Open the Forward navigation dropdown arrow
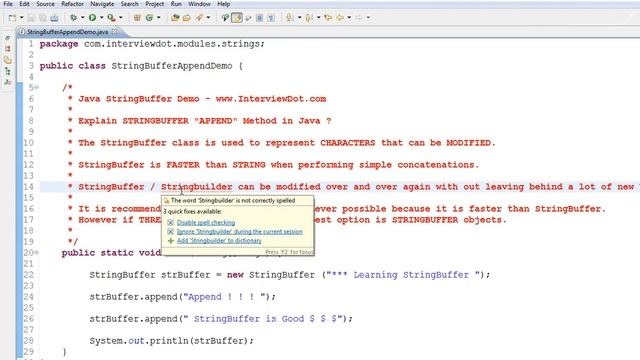This screenshot has height=360, width=640. click(368, 18)
